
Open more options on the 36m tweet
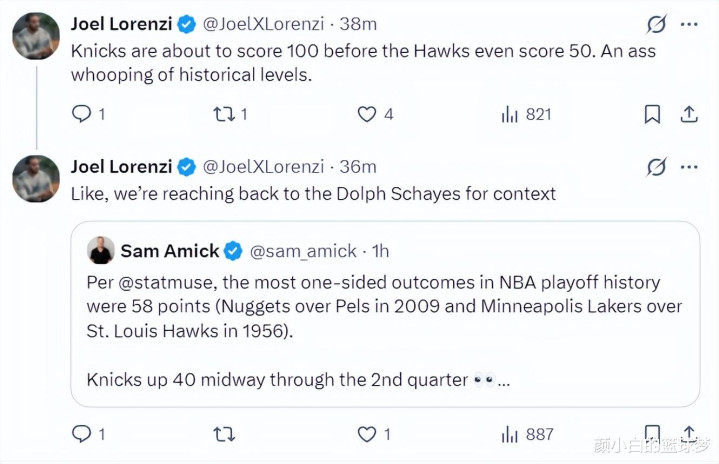[689, 167]
